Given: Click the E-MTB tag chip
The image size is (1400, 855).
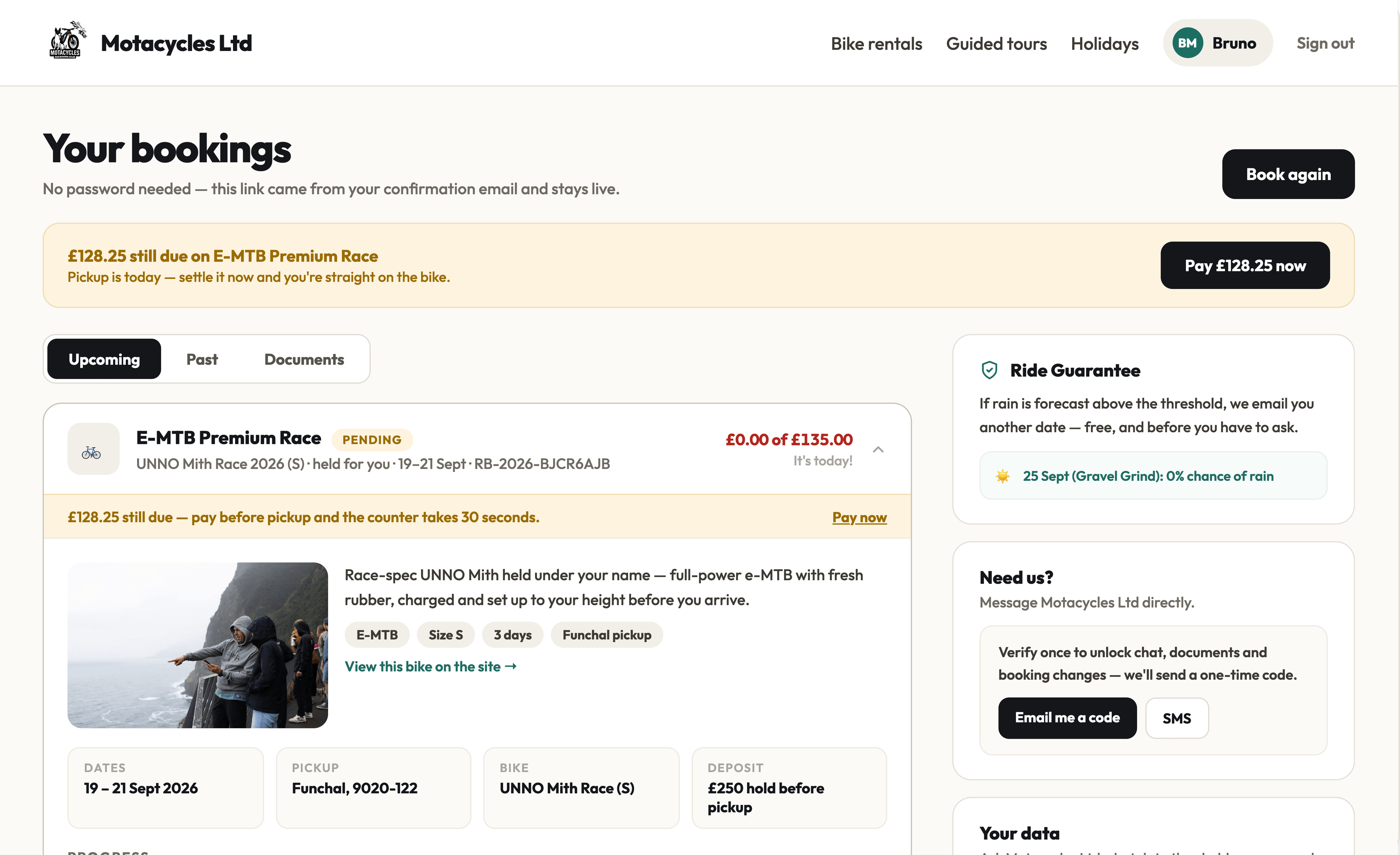Looking at the screenshot, I should 377,635.
